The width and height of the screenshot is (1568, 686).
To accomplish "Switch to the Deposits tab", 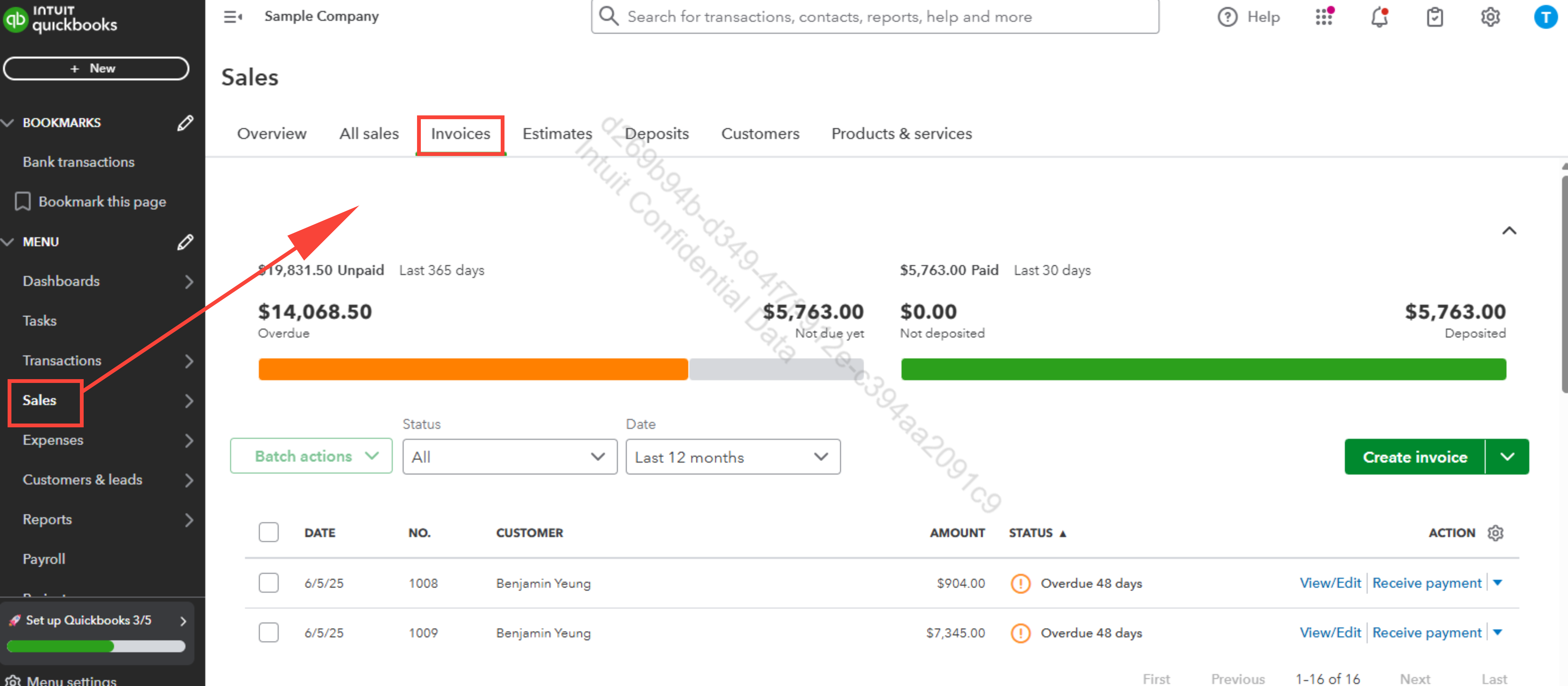I will tap(656, 134).
